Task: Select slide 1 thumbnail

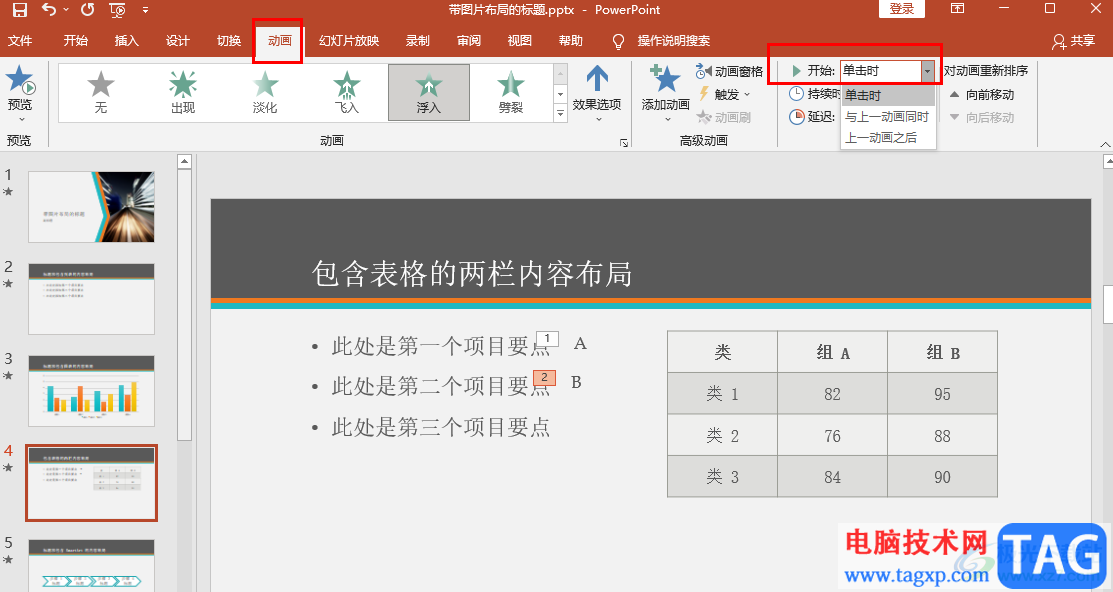Action: [x=92, y=207]
